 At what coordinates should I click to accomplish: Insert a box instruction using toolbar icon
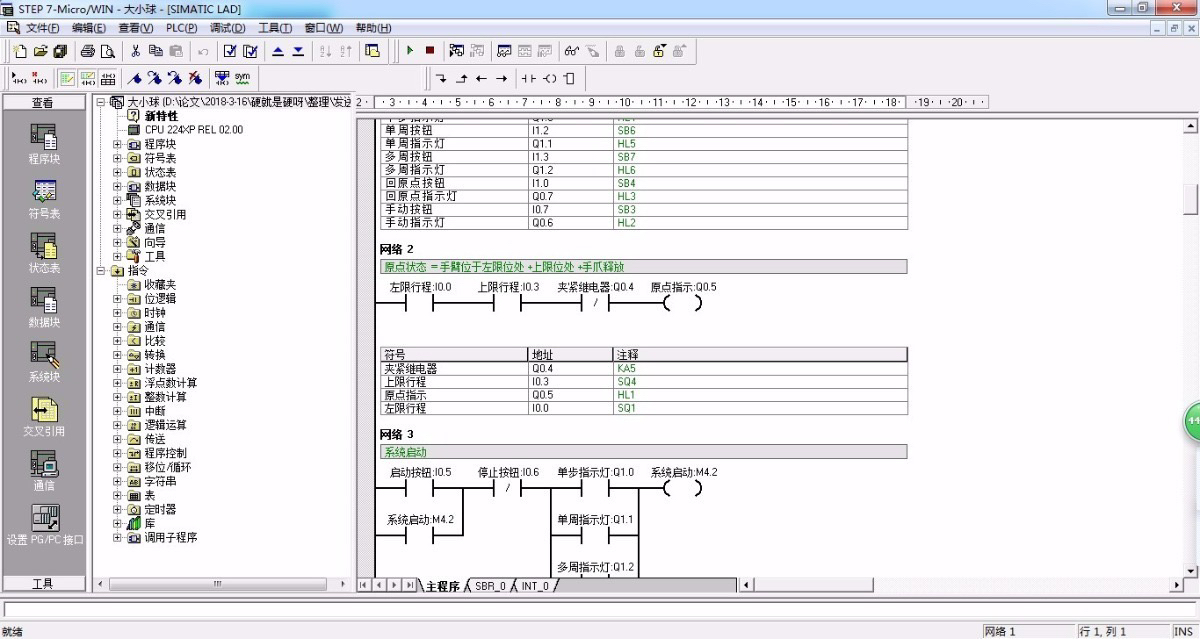click(569, 78)
